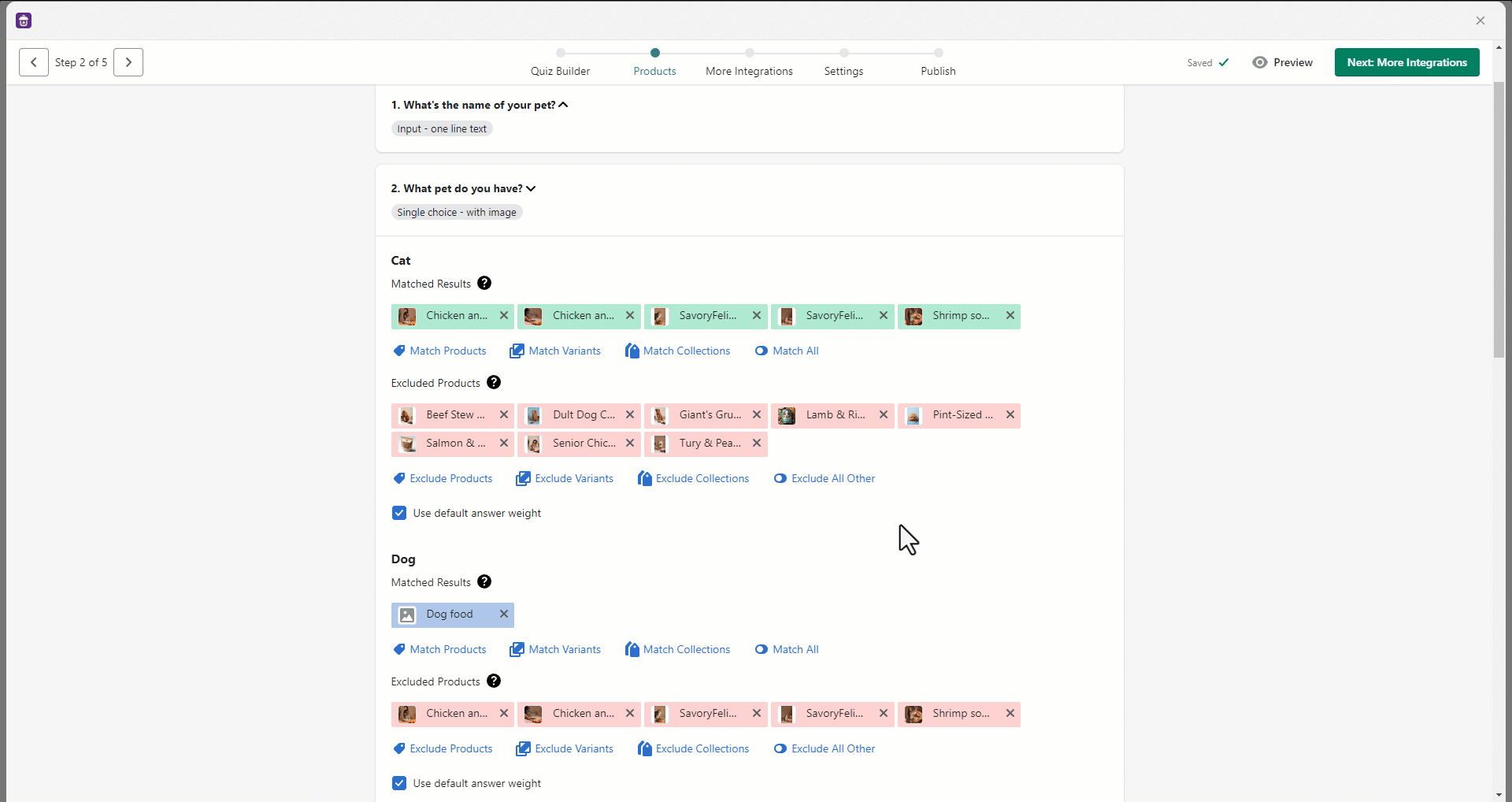Screen dimensions: 1512x802
Task: Click the Preview text
Action: 1293,62
